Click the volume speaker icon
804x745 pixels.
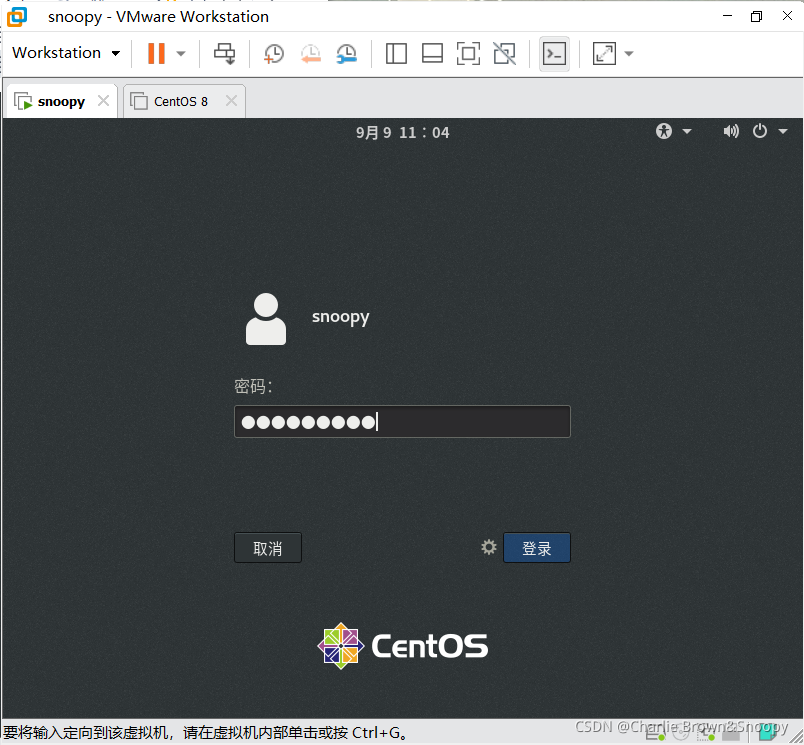pyautogui.click(x=731, y=131)
